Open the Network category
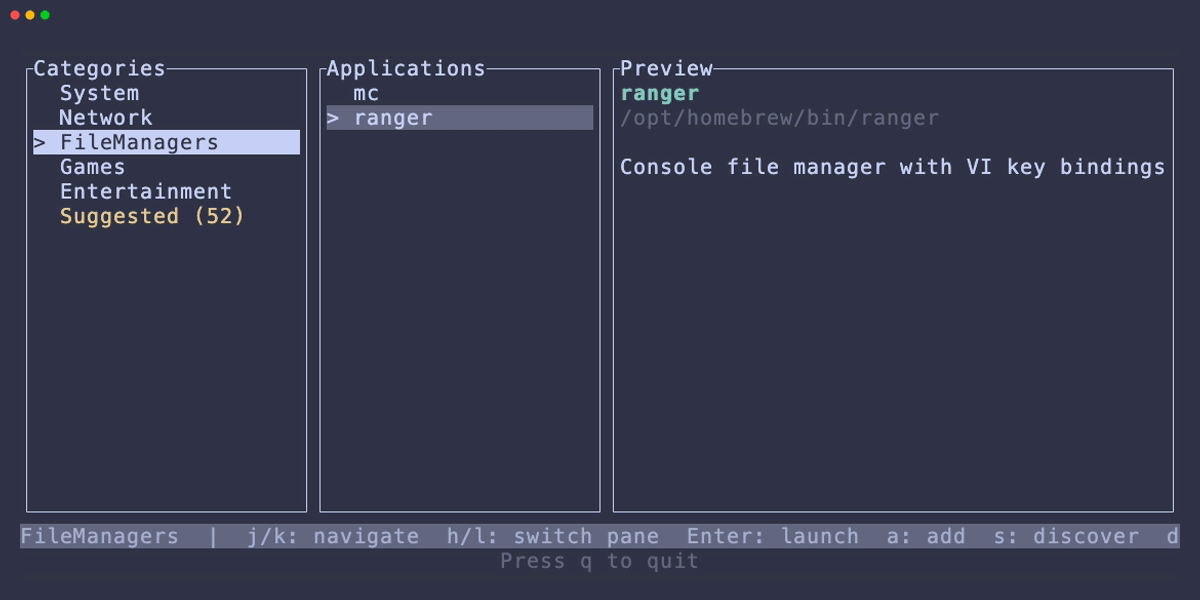This screenshot has width=1200, height=600. (x=105, y=118)
